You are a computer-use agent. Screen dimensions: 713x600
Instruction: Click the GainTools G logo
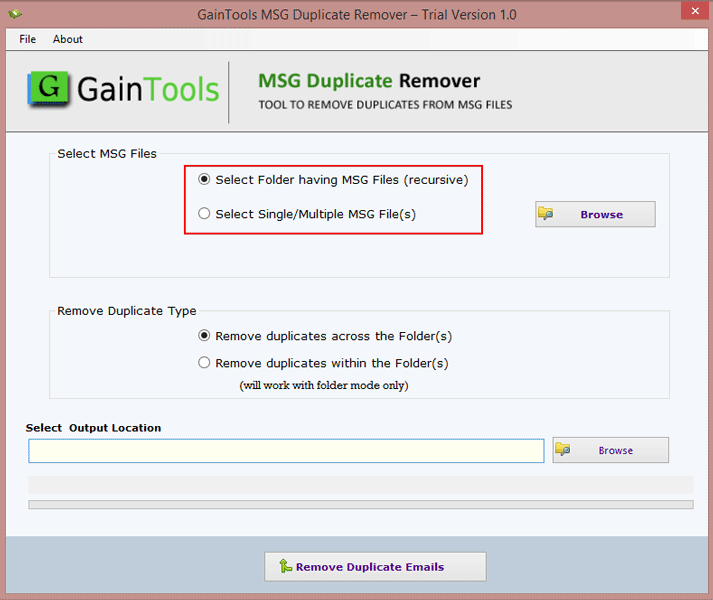49,88
